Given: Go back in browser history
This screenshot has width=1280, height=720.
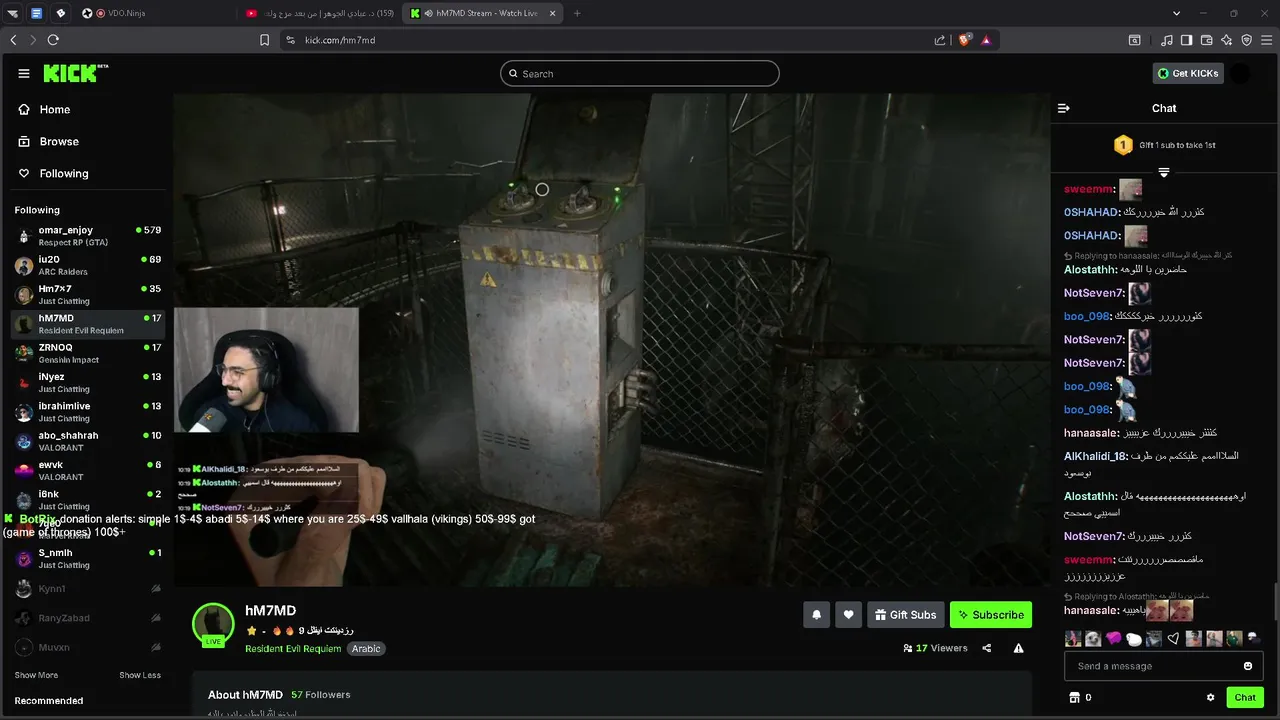Looking at the screenshot, I should (x=13, y=40).
